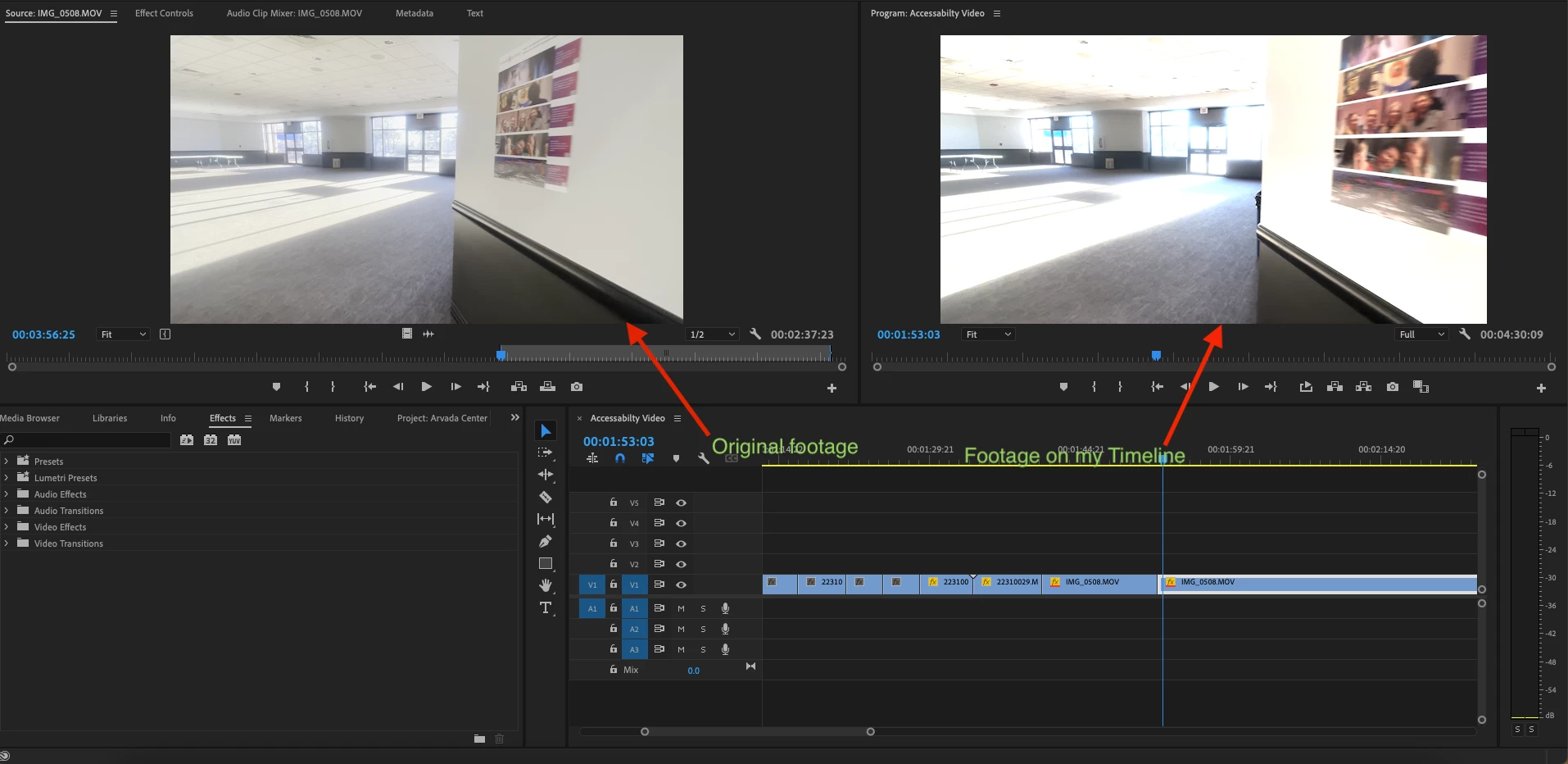Image resolution: width=1568 pixels, height=764 pixels.
Task: Toggle snap in timeline magnet icon
Action: (x=620, y=459)
